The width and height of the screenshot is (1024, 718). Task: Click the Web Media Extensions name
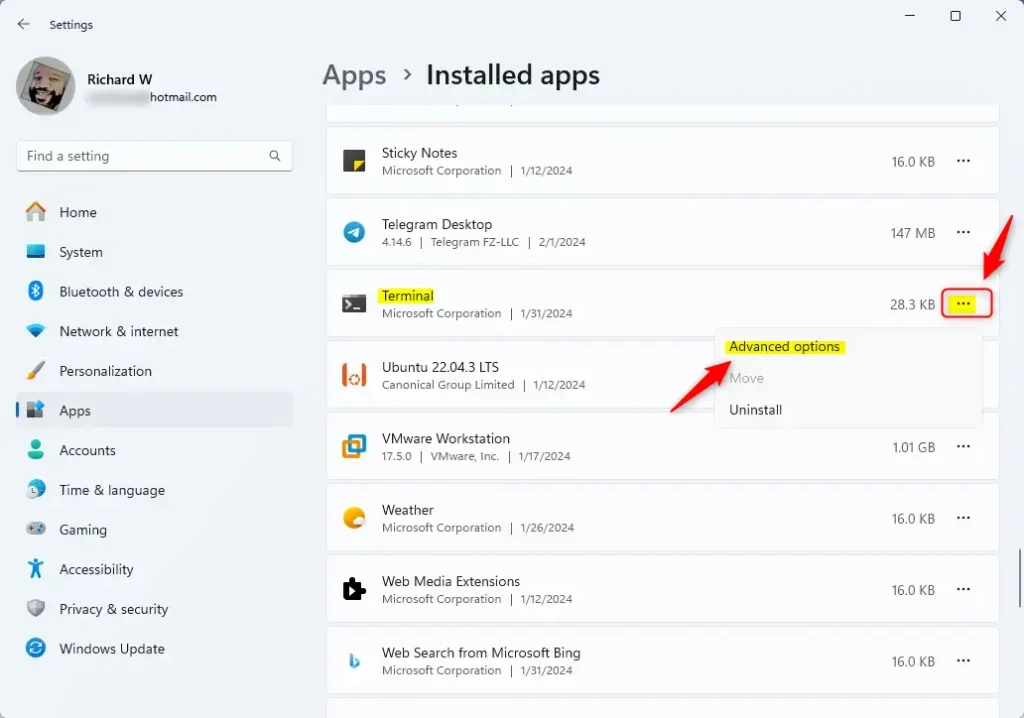point(451,581)
